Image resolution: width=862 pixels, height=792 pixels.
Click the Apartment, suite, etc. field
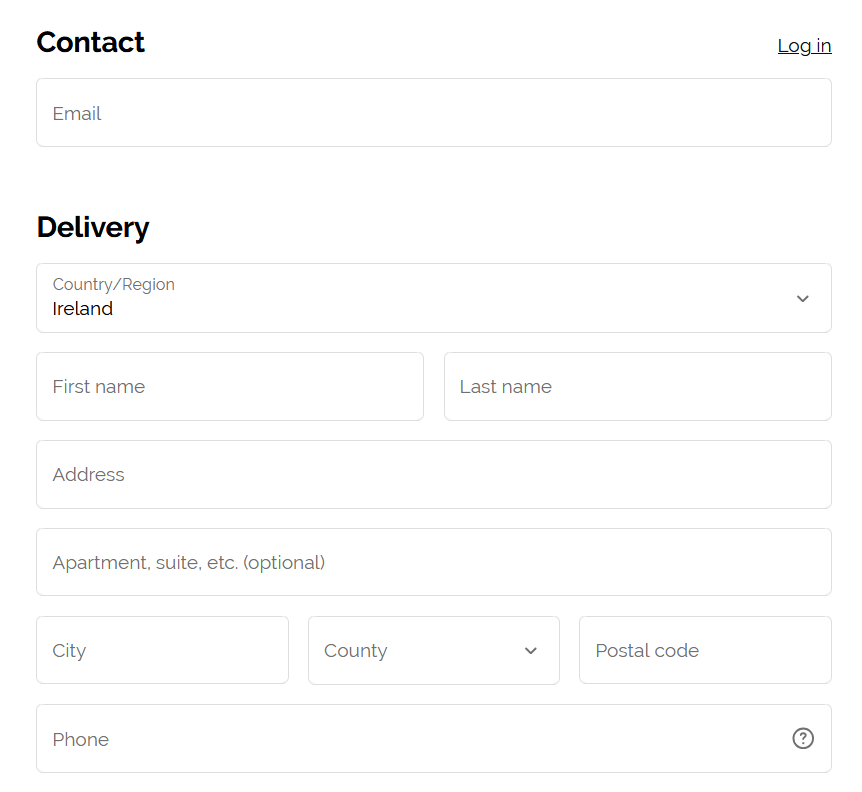(x=433, y=562)
